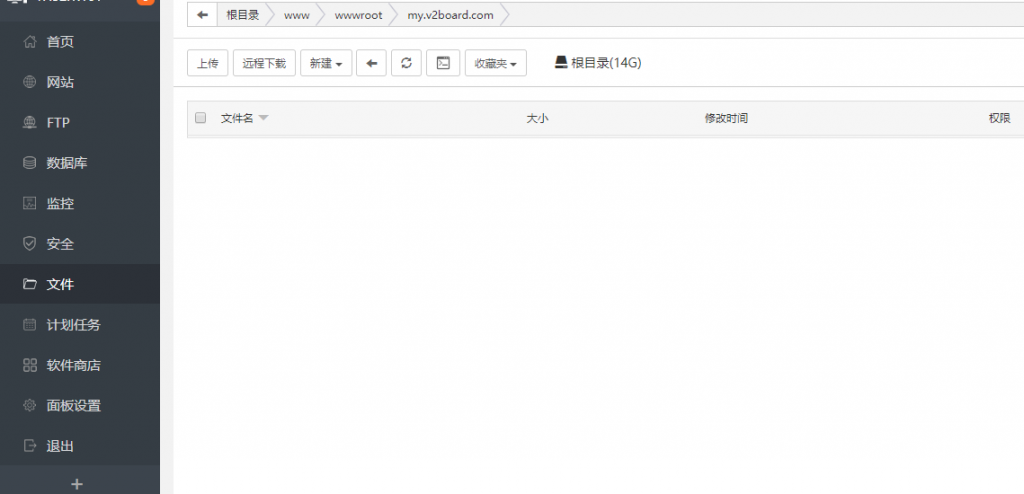Viewport: 1024px width, 494px height.
Task: Open the 网站 websites section
Action: tap(60, 82)
